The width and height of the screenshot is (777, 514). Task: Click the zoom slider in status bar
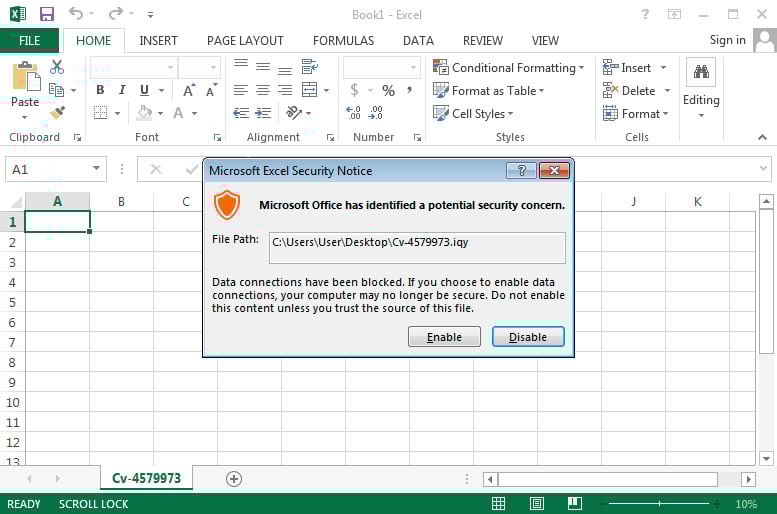(659, 504)
